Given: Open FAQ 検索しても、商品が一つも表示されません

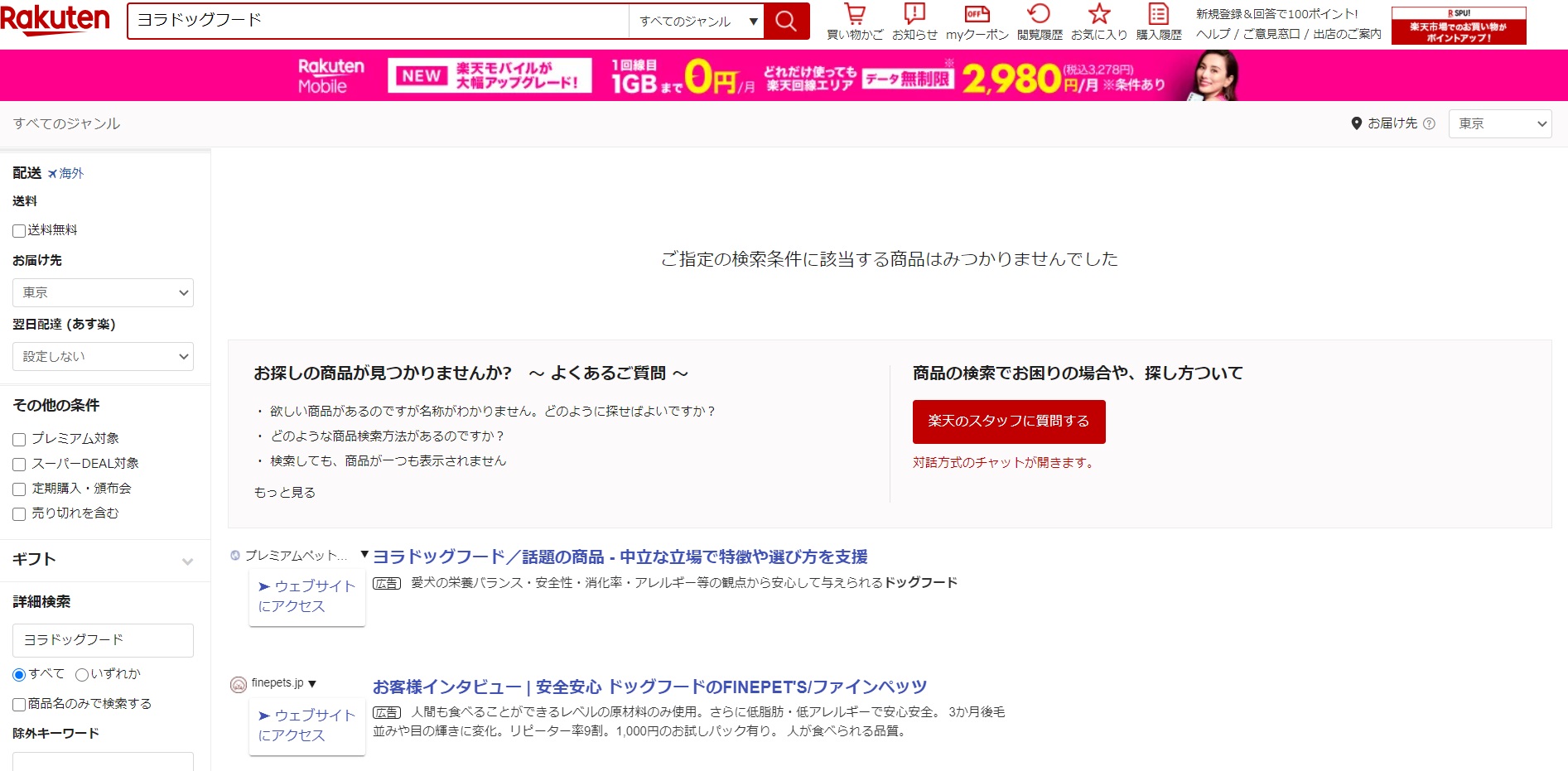Looking at the screenshot, I should click(x=388, y=461).
